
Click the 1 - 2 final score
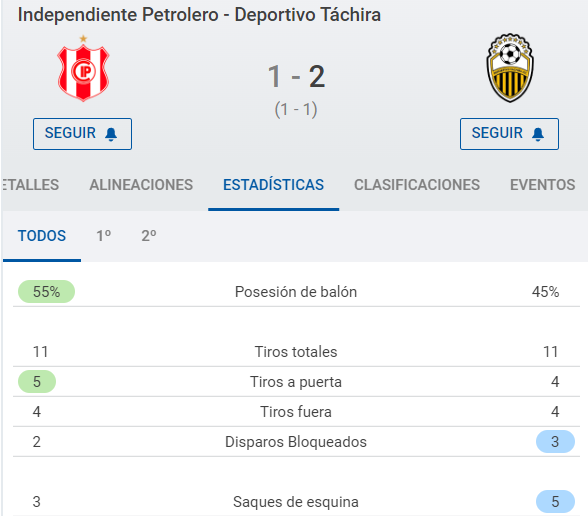[x=296, y=76]
